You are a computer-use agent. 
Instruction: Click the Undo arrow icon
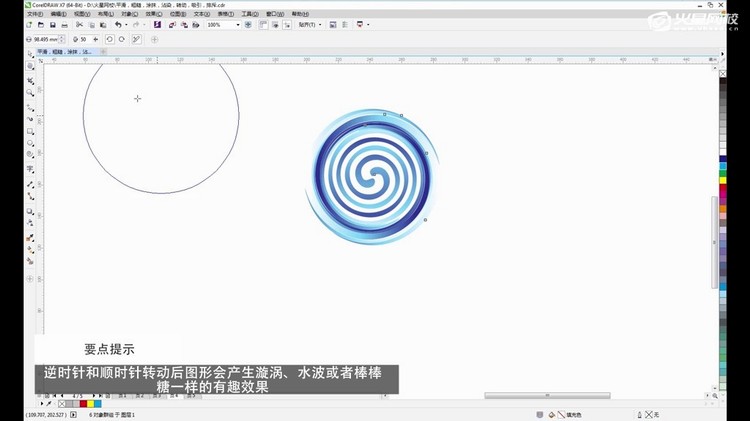[x=118, y=25]
